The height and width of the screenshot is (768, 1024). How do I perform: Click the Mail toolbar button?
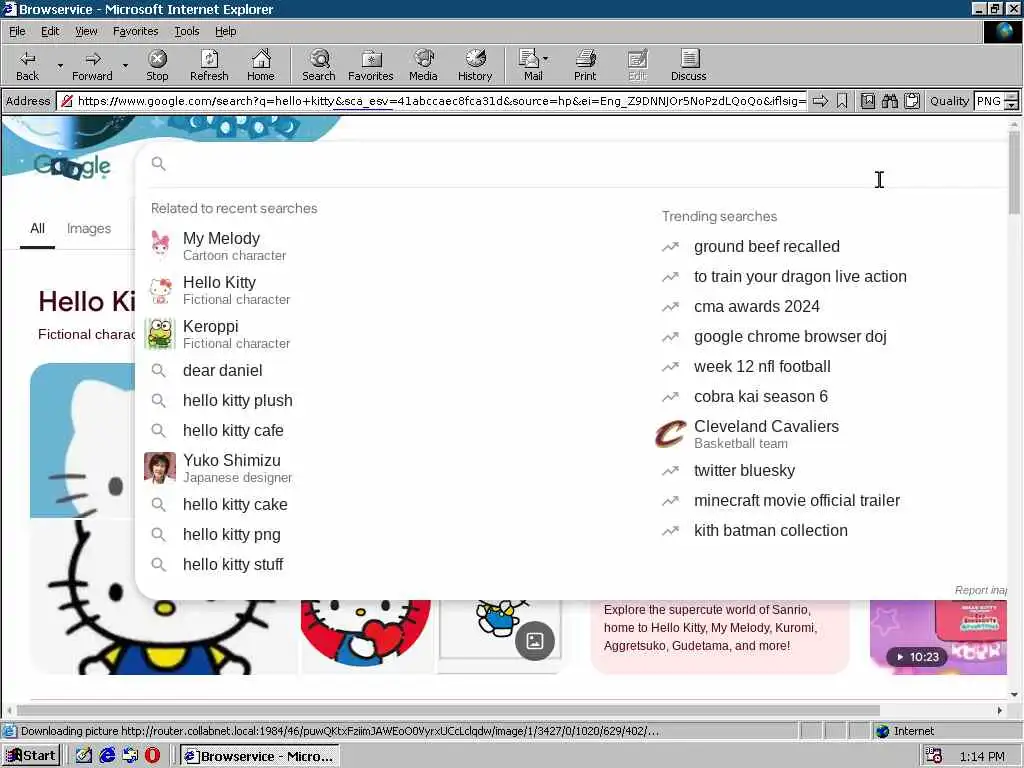pos(533,65)
